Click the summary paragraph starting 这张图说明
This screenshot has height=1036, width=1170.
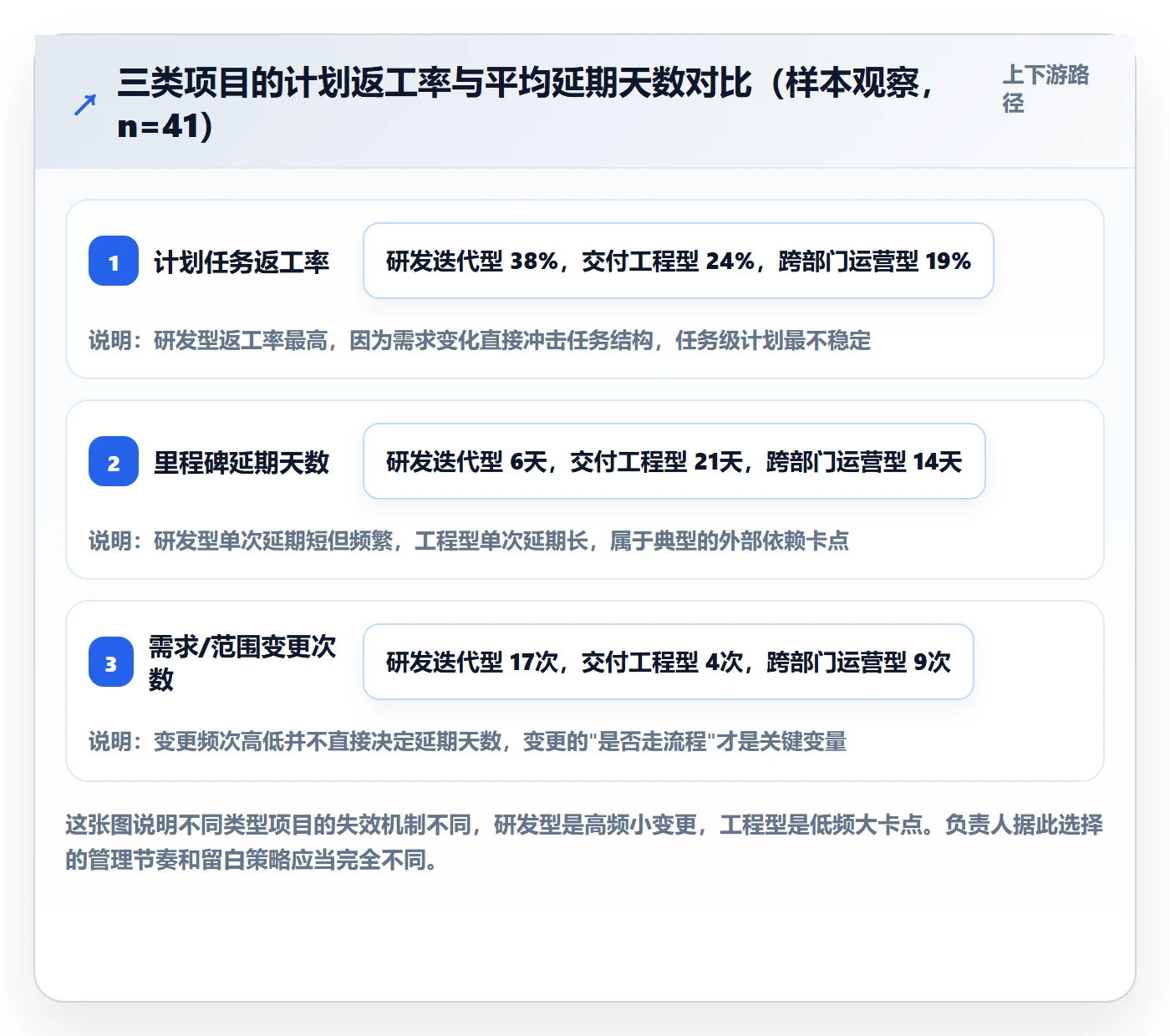point(584,842)
